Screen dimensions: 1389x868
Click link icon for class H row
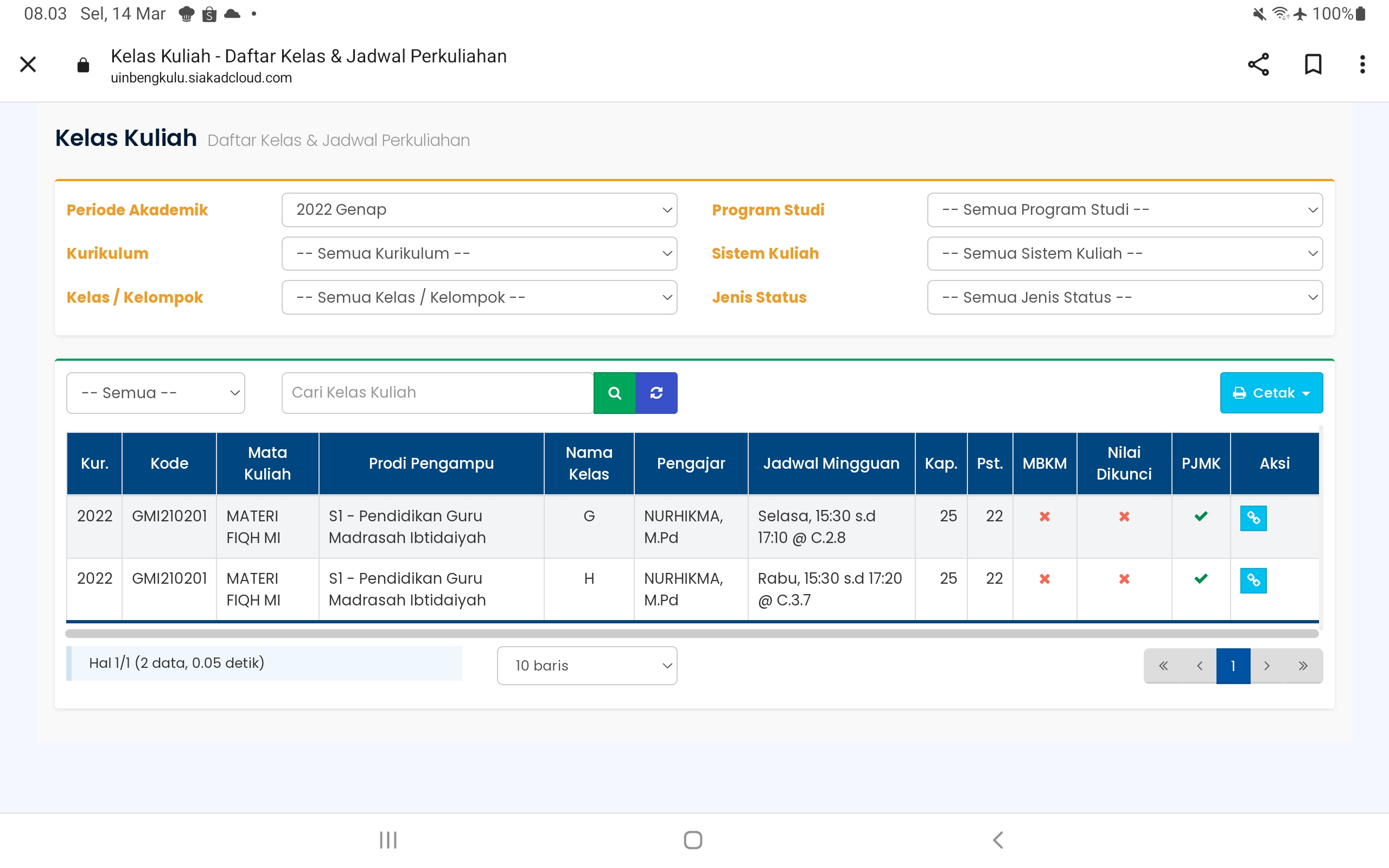tap(1253, 580)
